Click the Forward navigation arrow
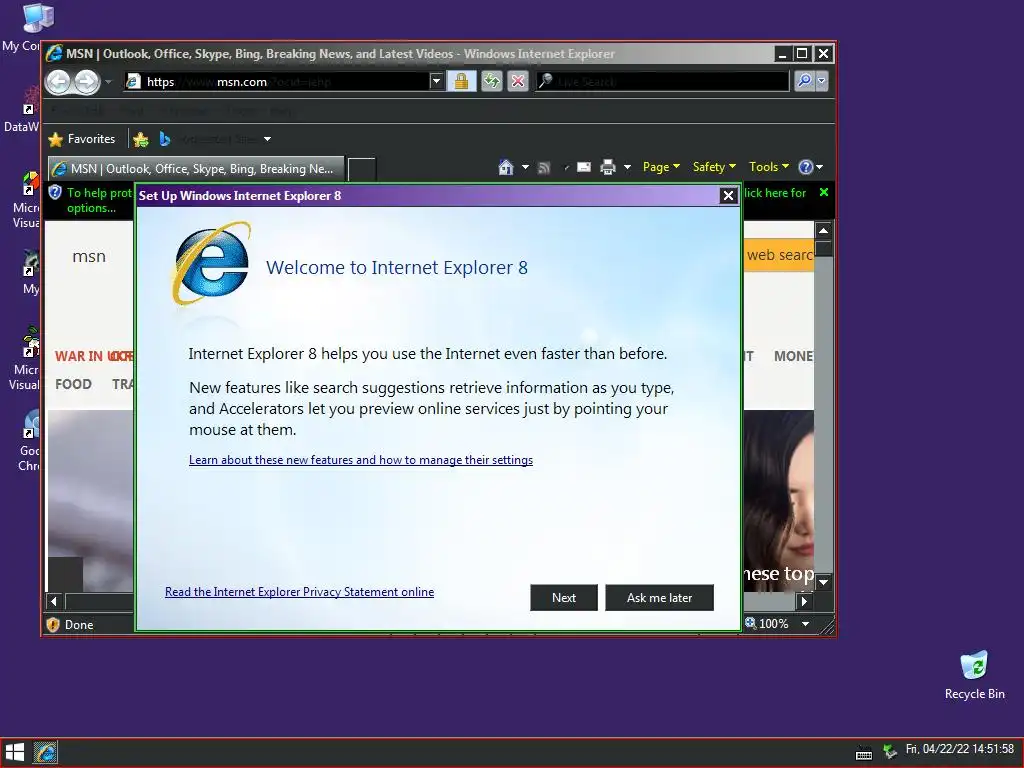 click(87, 82)
